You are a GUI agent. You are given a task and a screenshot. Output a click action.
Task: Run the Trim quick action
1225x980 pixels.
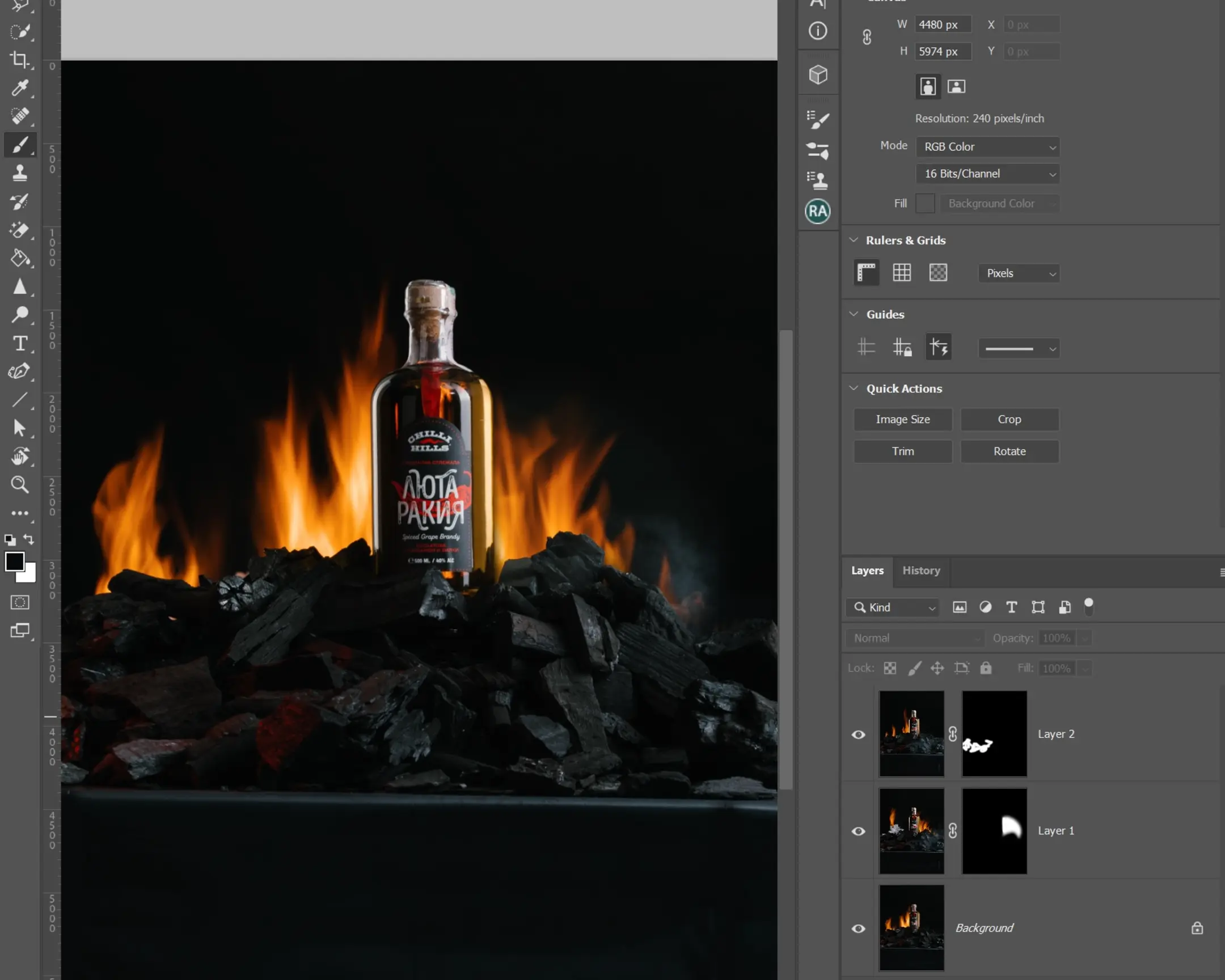coord(902,451)
